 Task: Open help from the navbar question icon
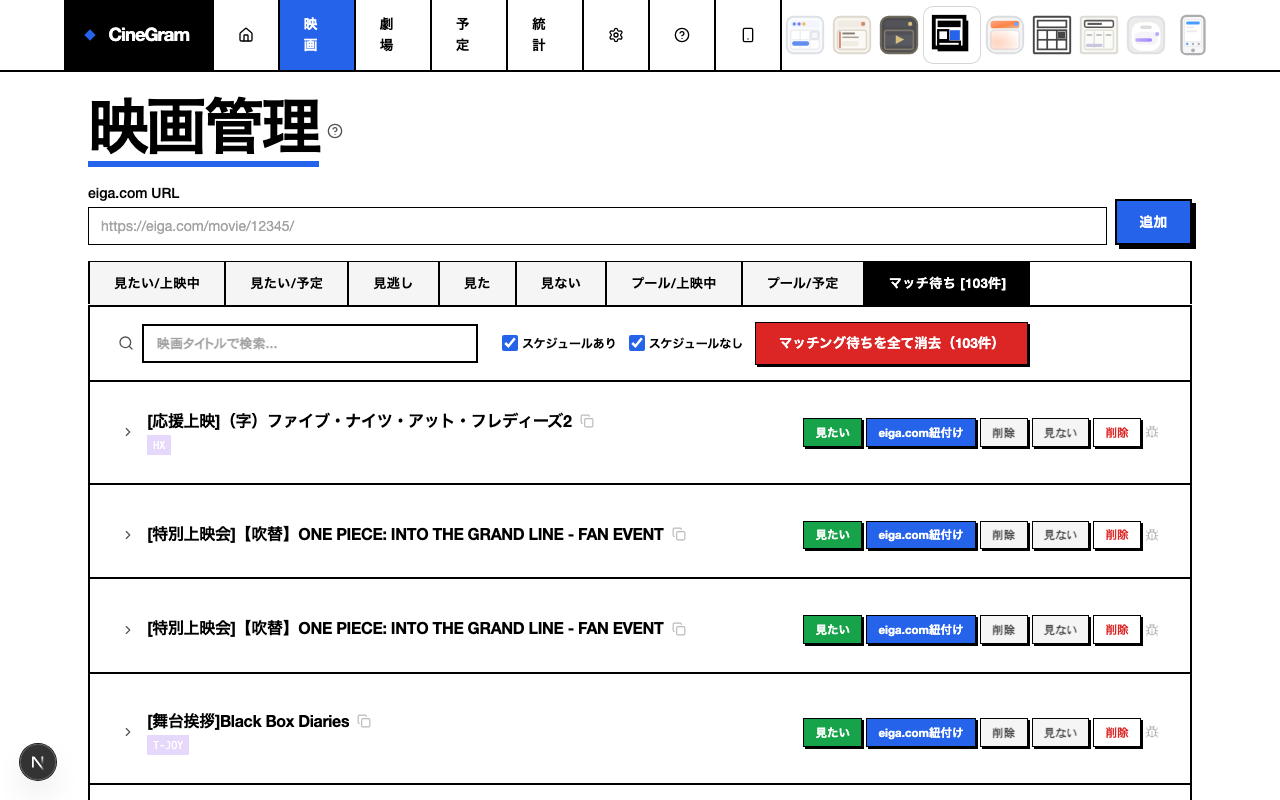(x=682, y=35)
